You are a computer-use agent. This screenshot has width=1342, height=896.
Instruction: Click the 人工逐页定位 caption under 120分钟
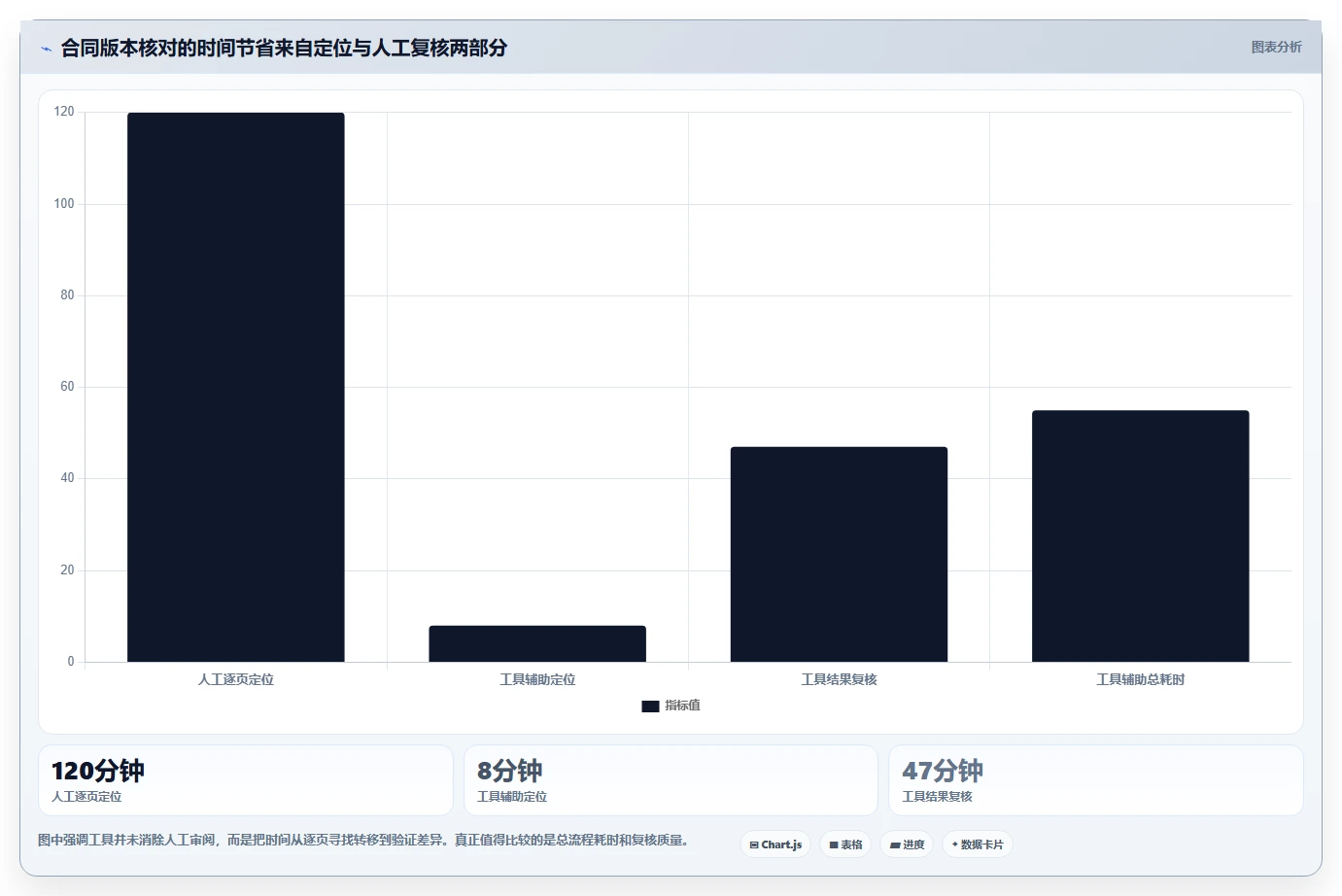pos(86,796)
